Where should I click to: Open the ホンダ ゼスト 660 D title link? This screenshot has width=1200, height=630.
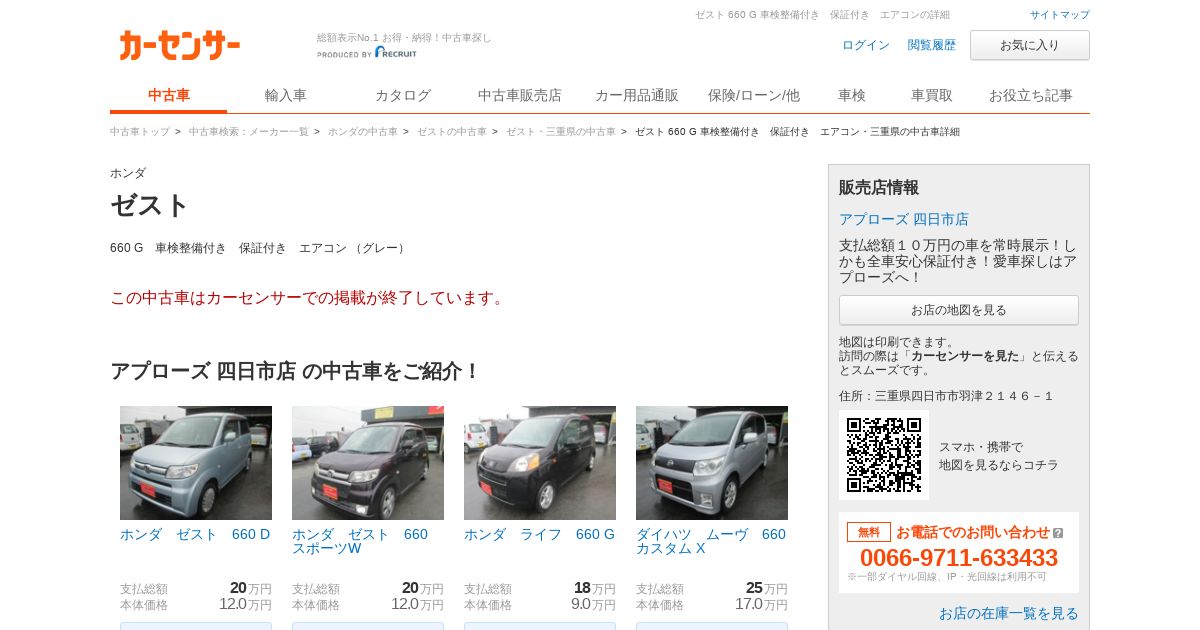tap(195, 534)
